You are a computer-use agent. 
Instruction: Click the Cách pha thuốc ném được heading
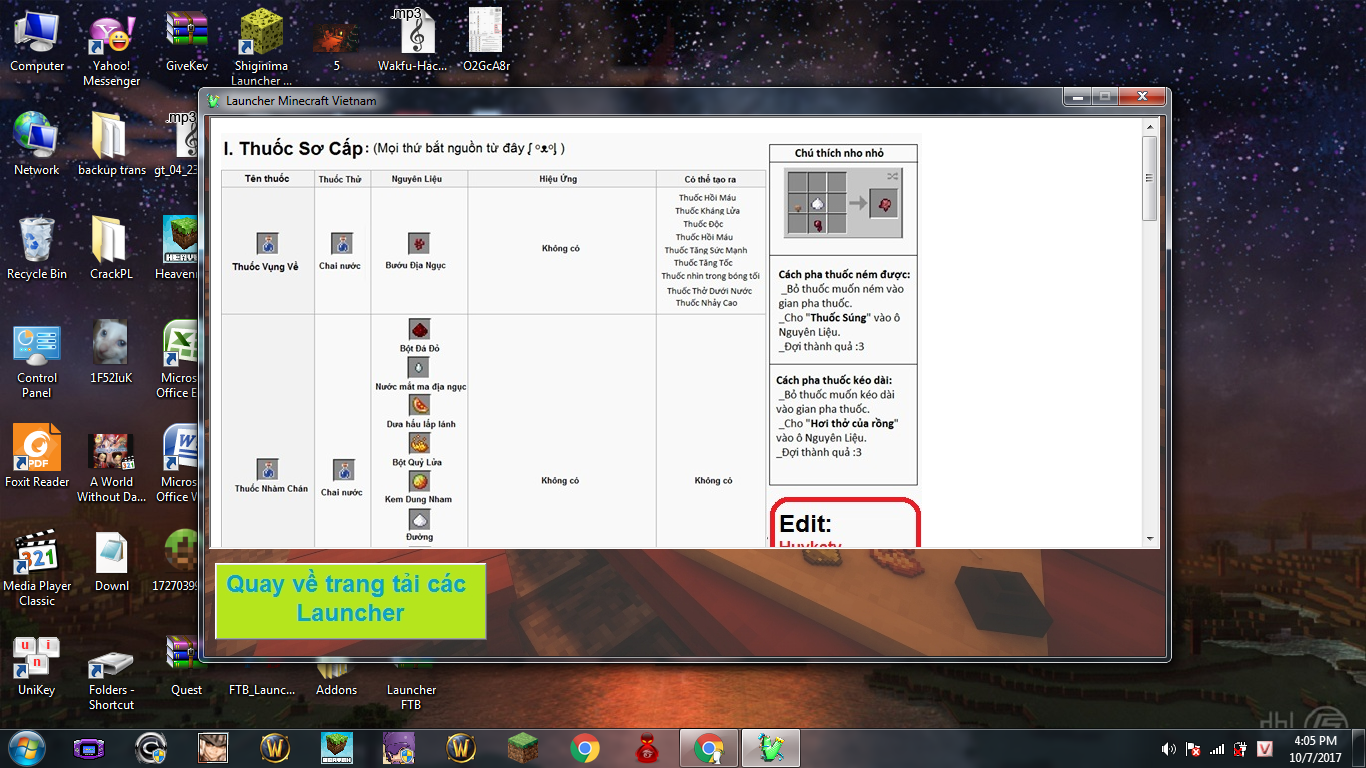[843, 274]
